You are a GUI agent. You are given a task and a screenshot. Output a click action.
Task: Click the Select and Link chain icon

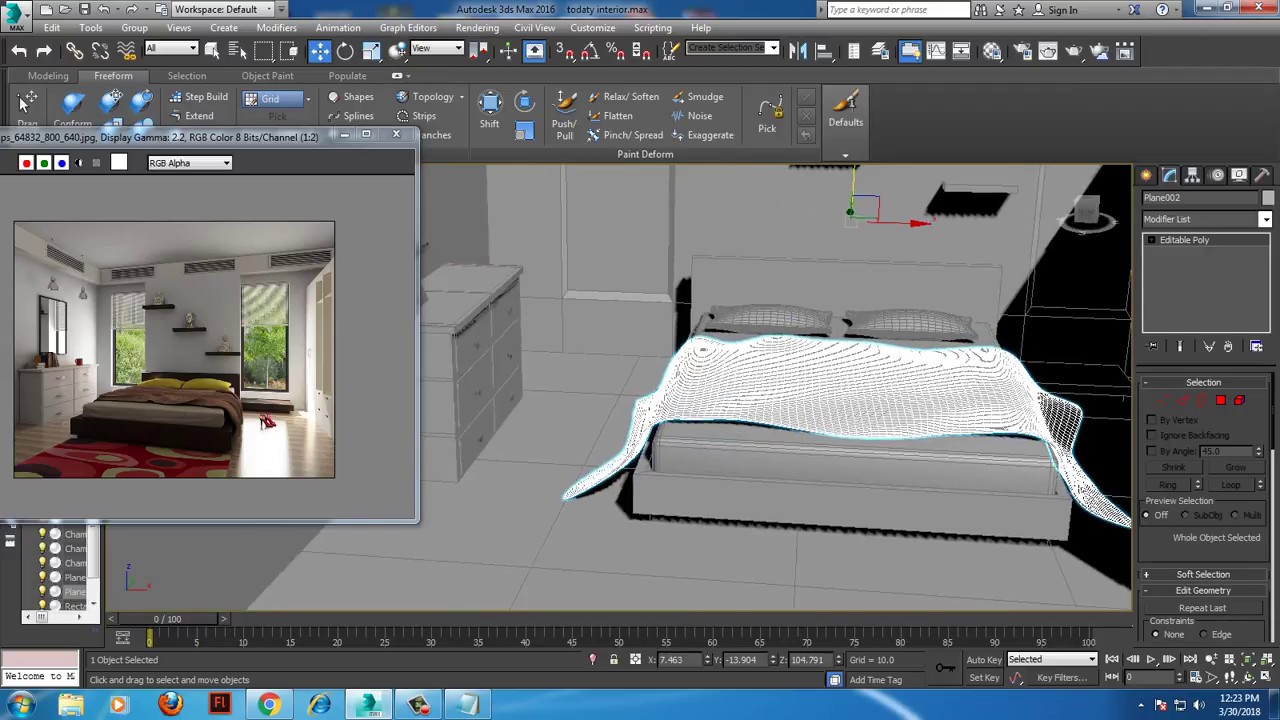pos(74,51)
